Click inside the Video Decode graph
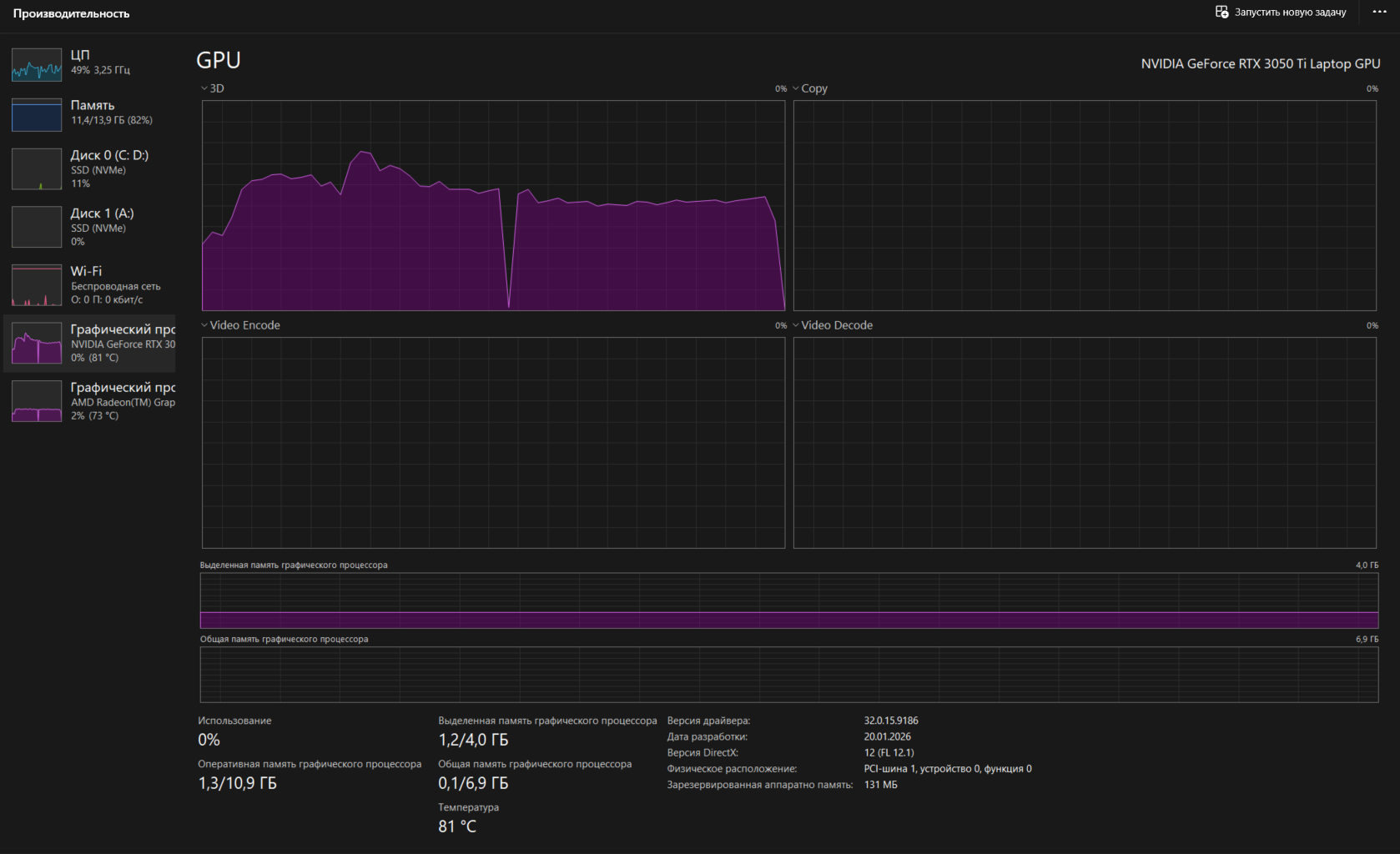1400x854 pixels. (x=1085, y=443)
